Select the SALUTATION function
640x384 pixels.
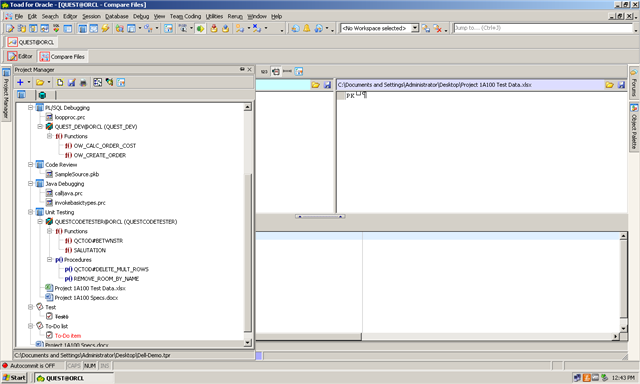pos(89,250)
